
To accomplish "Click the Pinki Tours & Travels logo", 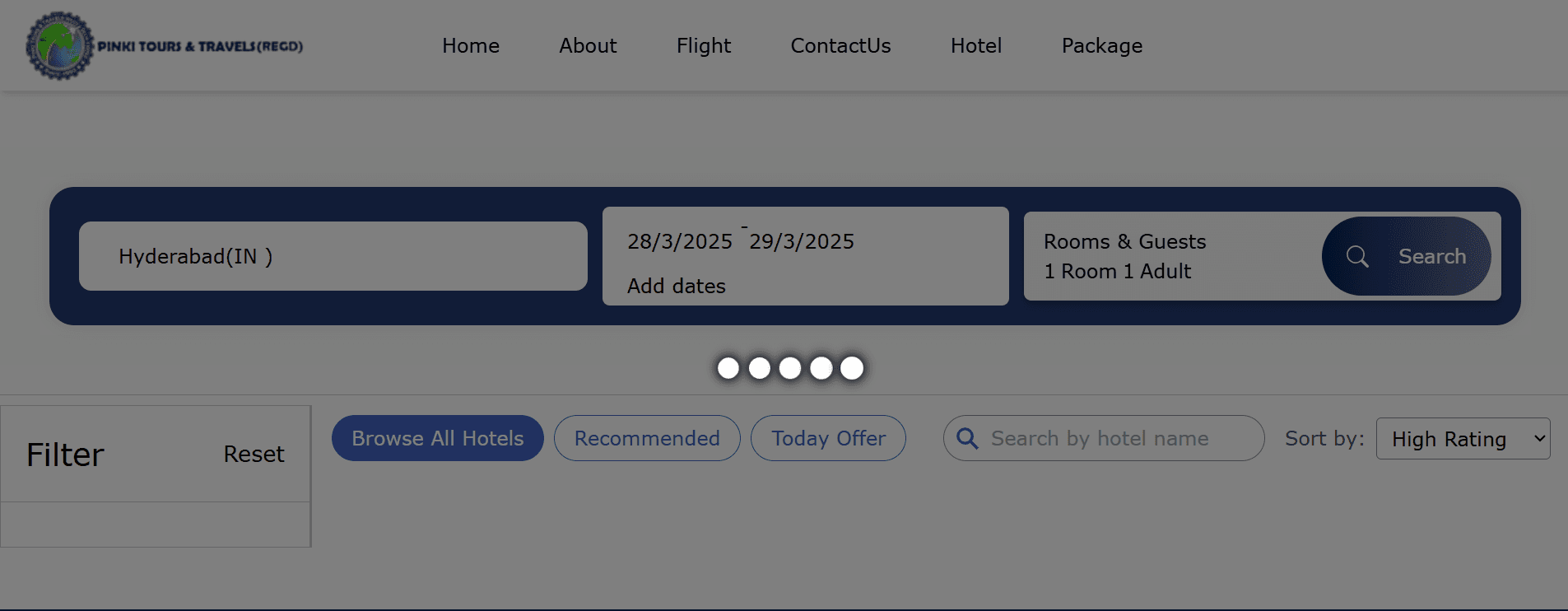I will [x=164, y=46].
